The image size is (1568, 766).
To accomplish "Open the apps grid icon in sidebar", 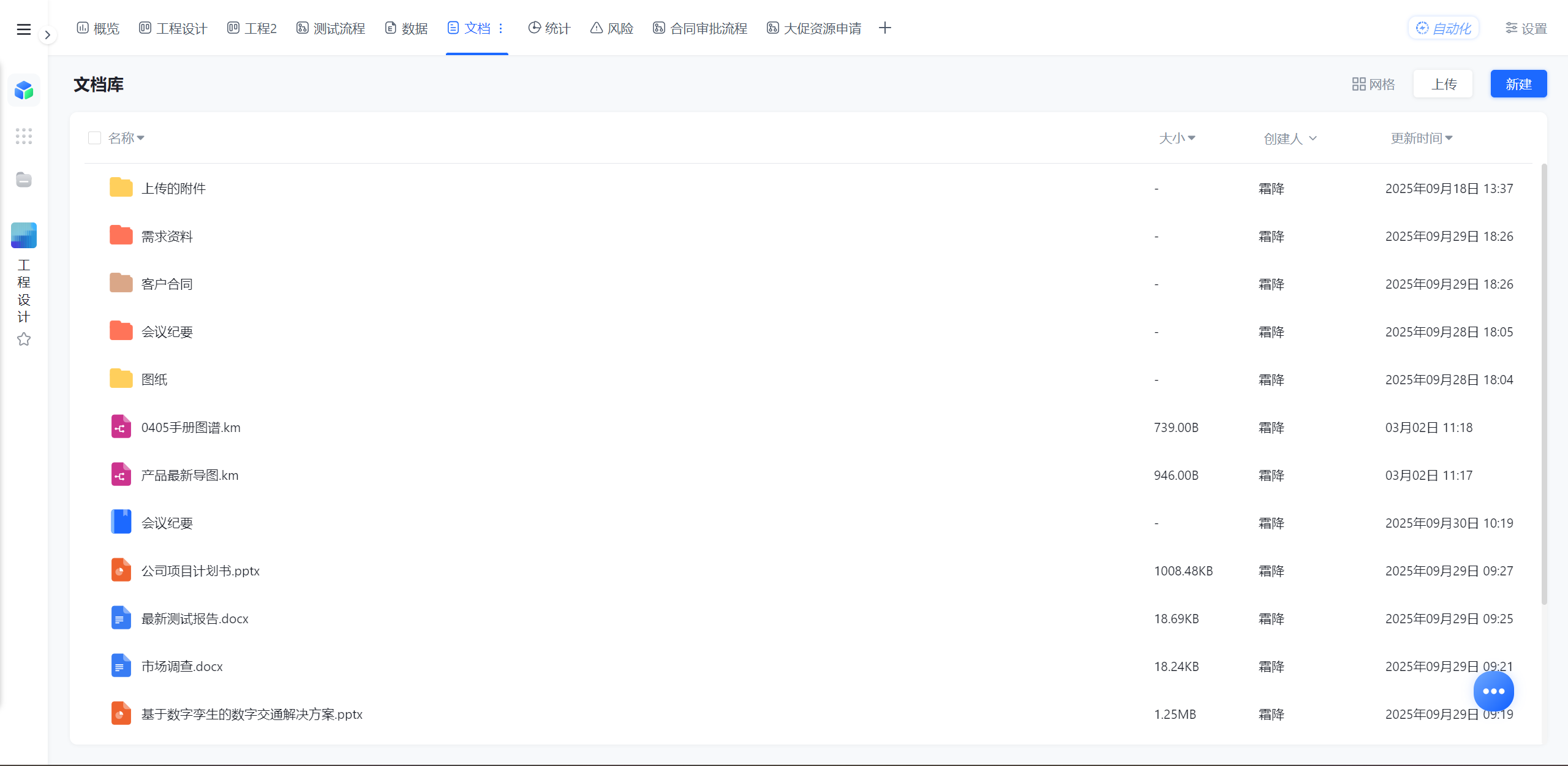I will (x=24, y=136).
